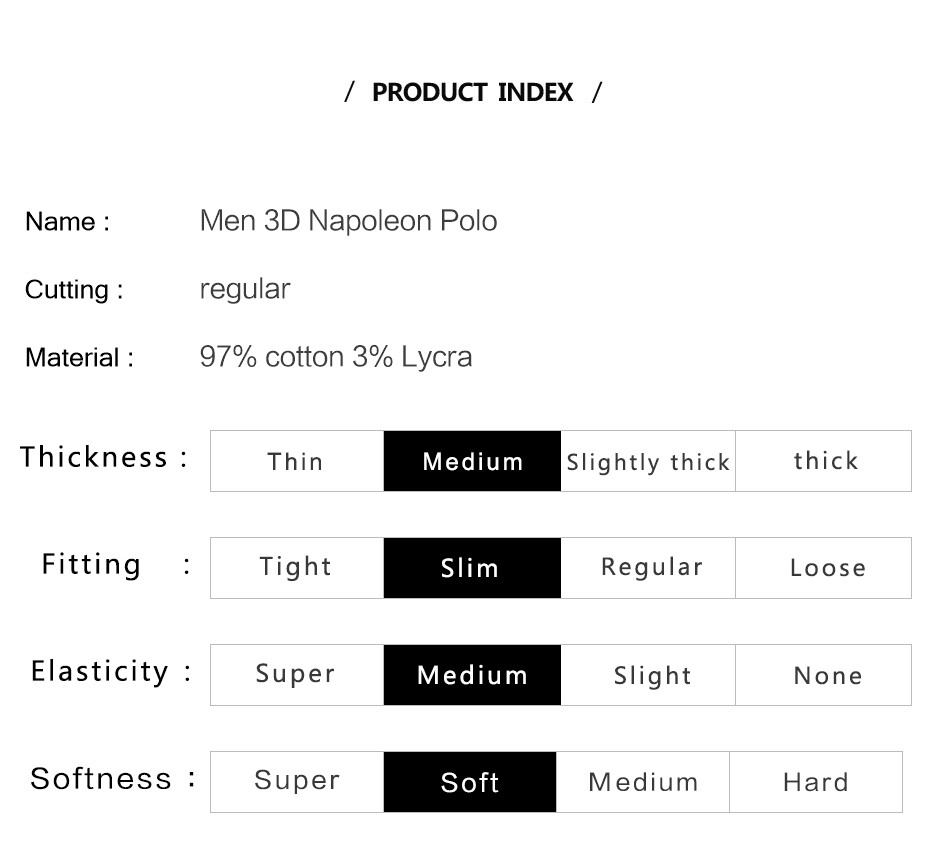The width and height of the screenshot is (930, 856).
Task: Select Tight in the Fitting row
Action: (x=296, y=568)
